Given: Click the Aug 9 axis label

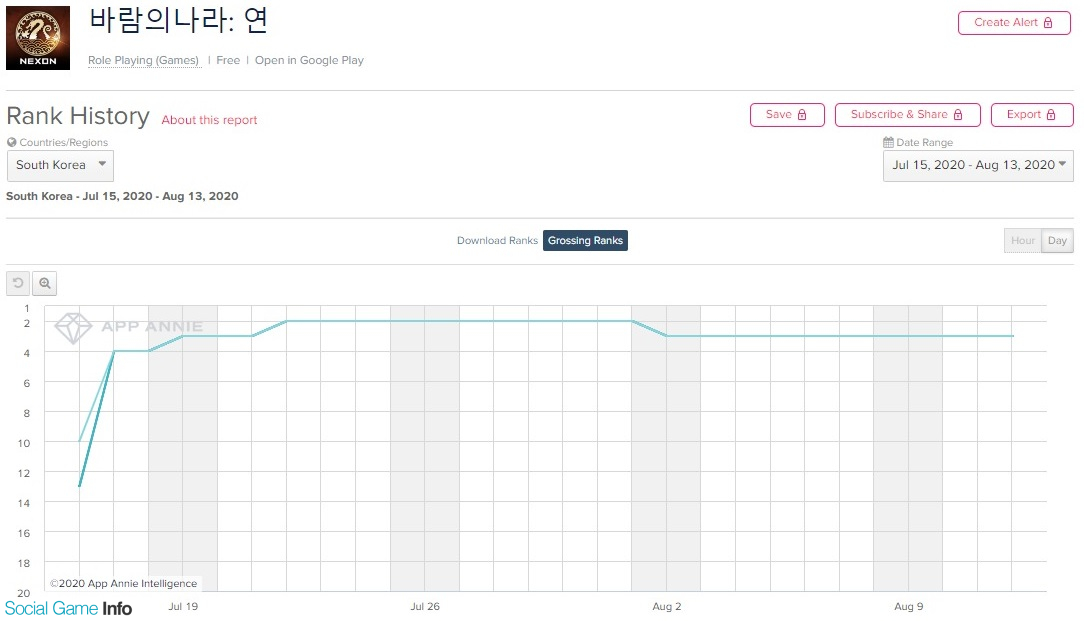Looking at the screenshot, I should click(908, 606).
